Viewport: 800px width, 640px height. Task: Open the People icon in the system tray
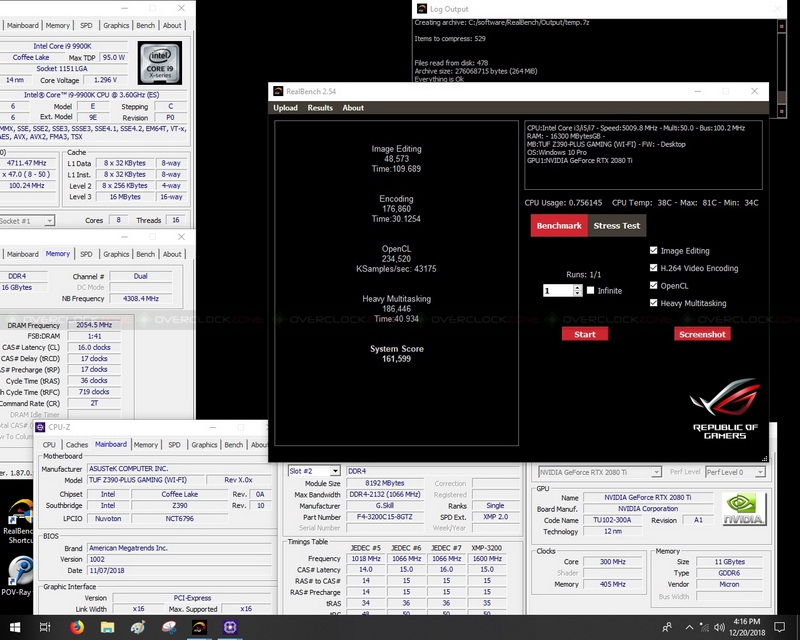pyautogui.click(x=667, y=627)
